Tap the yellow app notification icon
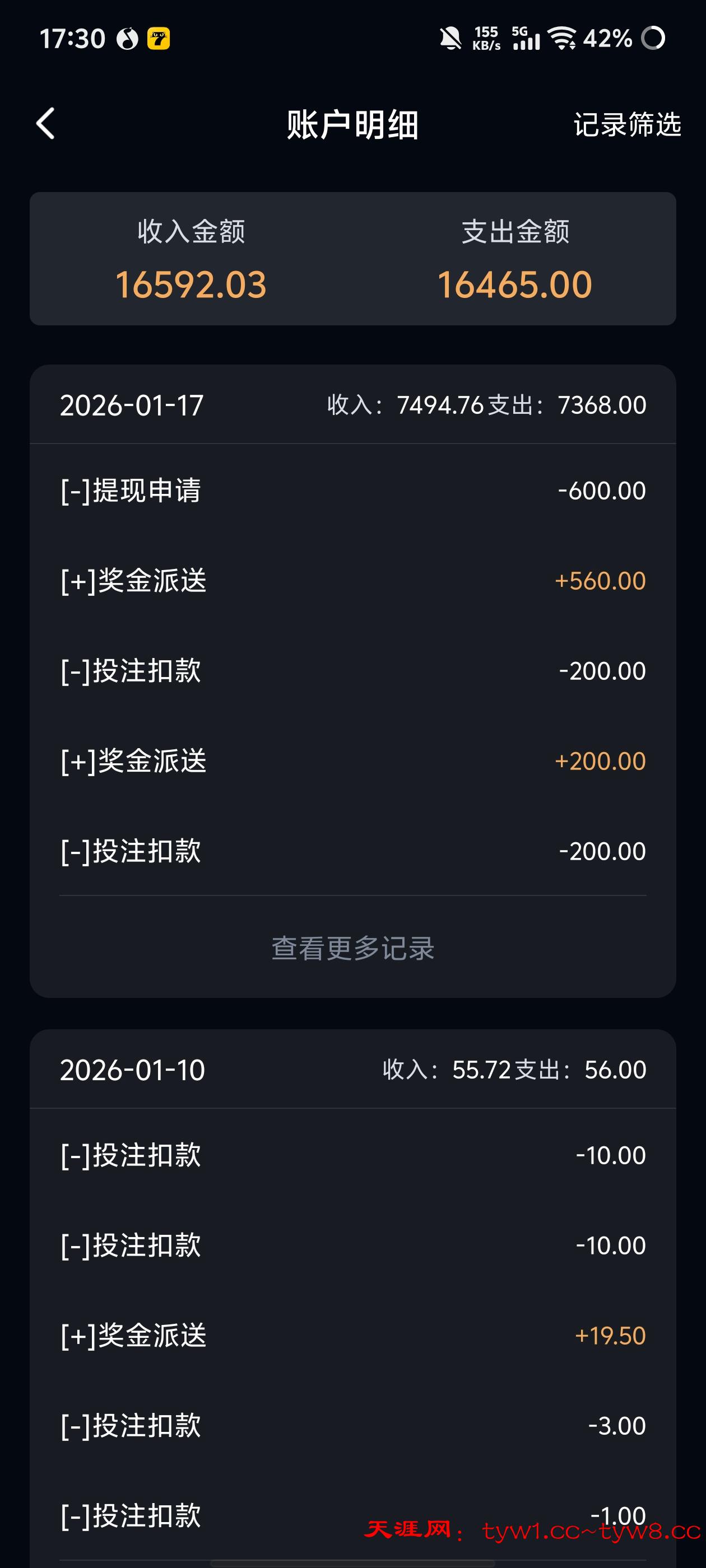The width and height of the screenshot is (706, 1568). [159, 39]
